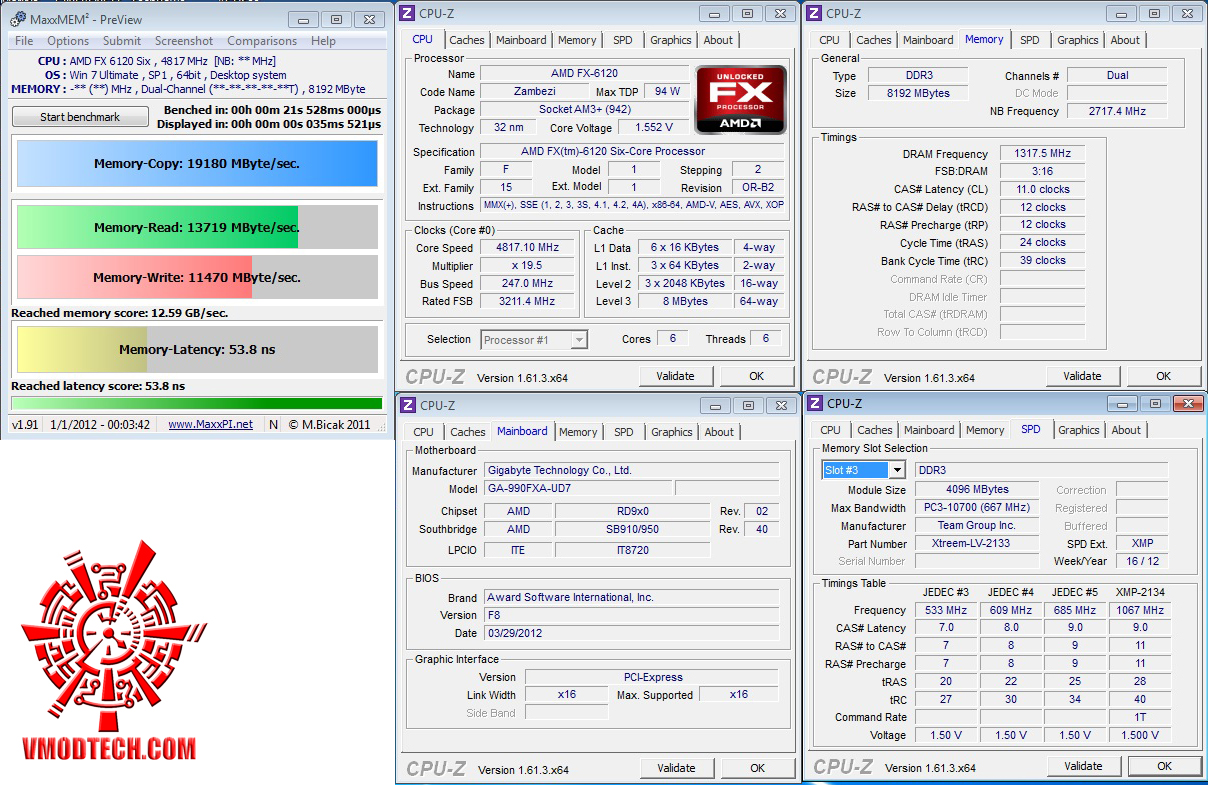Open the File menu in MaxxMEM

24,41
